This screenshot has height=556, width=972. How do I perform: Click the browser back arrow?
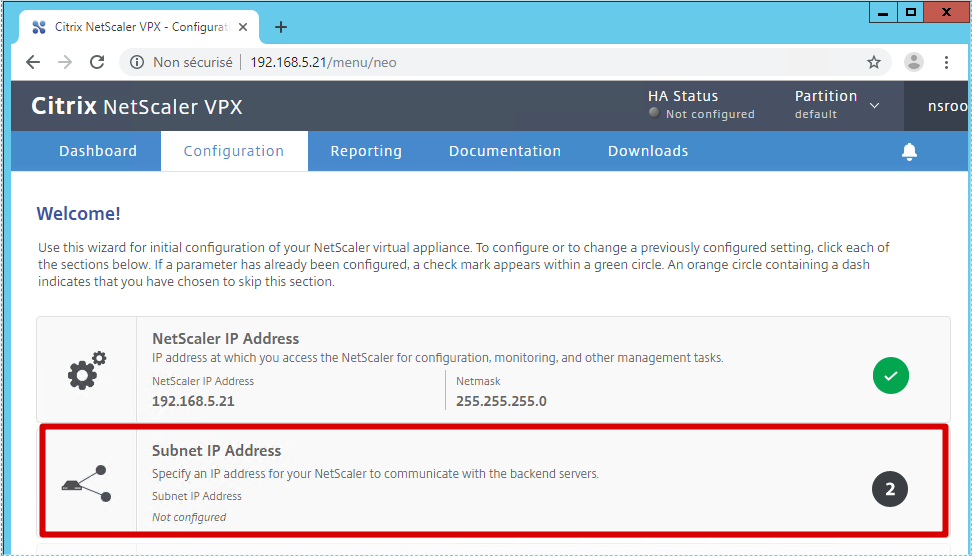pyautogui.click(x=33, y=62)
